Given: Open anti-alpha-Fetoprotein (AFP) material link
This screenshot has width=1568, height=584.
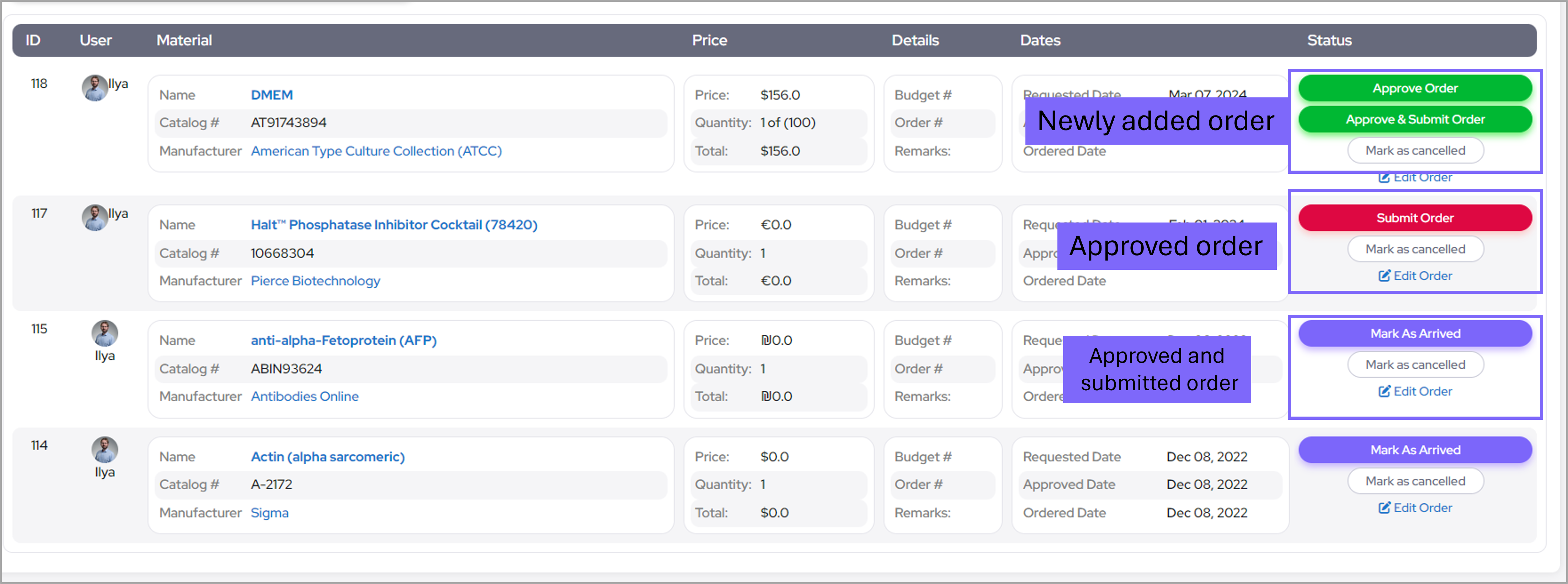Looking at the screenshot, I should pos(343,340).
